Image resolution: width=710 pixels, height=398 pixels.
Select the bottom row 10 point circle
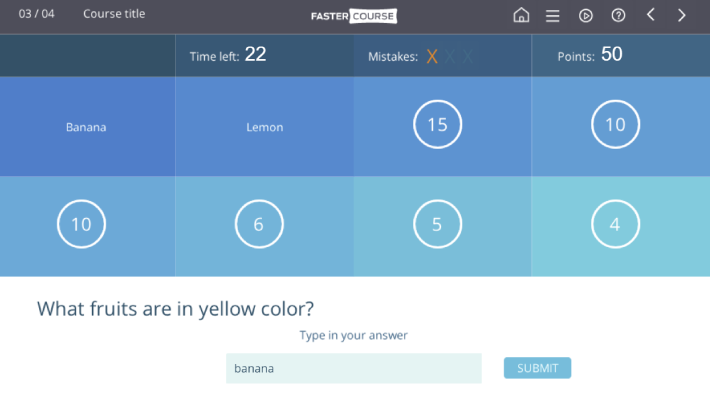[x=82, y=224]
